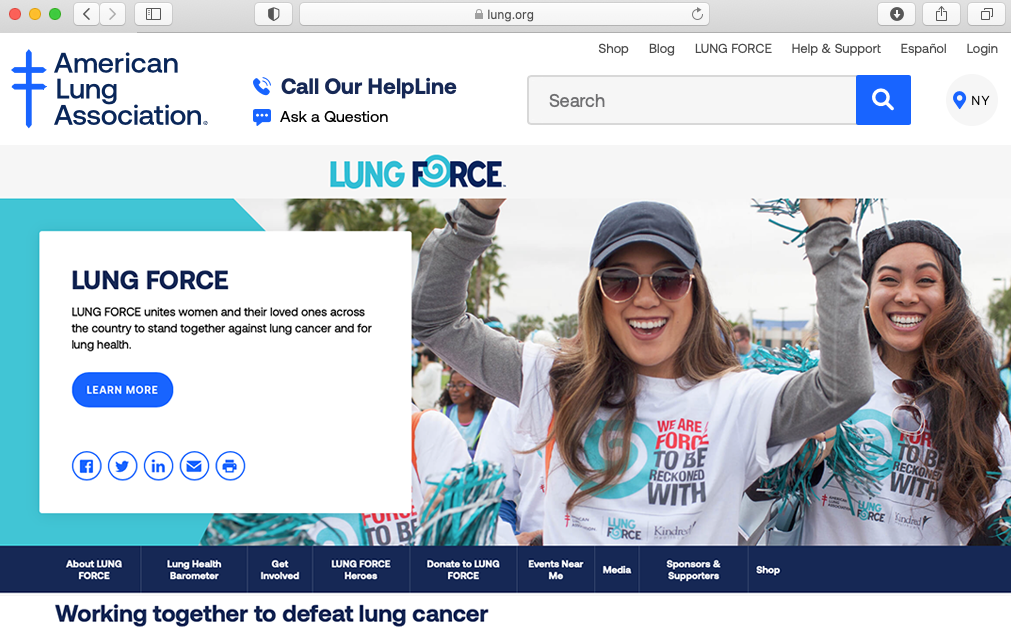The image size is (1011, 634).
Task: Open About LUNG FORCE tab
Action: (x=94, y=570)
